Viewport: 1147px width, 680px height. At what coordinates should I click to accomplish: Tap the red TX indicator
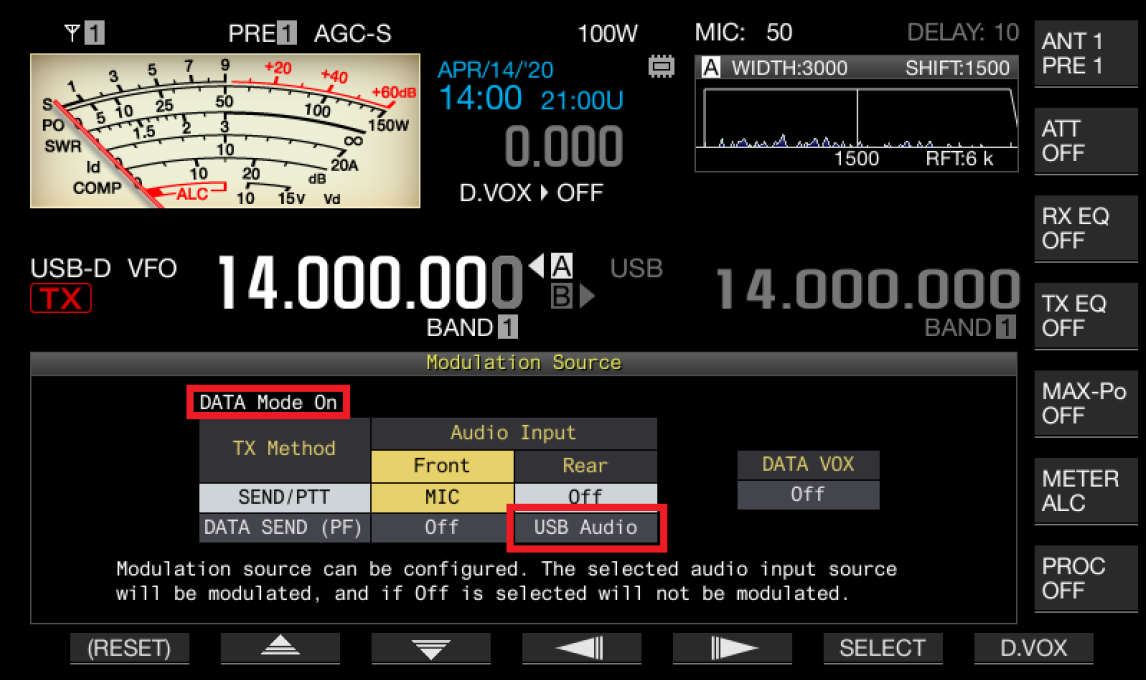click(61, 298)
